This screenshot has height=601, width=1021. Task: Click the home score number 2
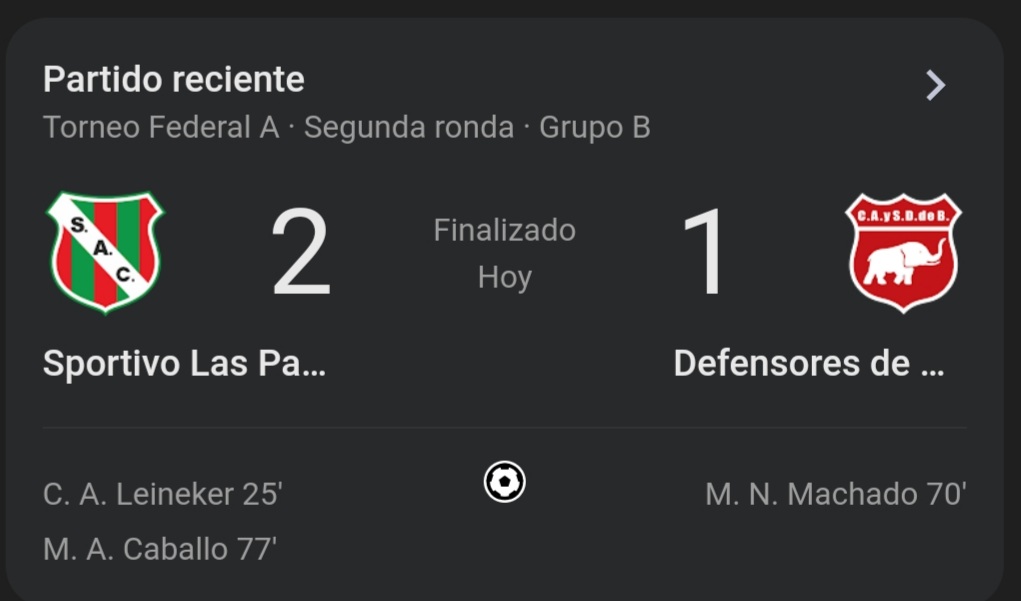(300, 253)
